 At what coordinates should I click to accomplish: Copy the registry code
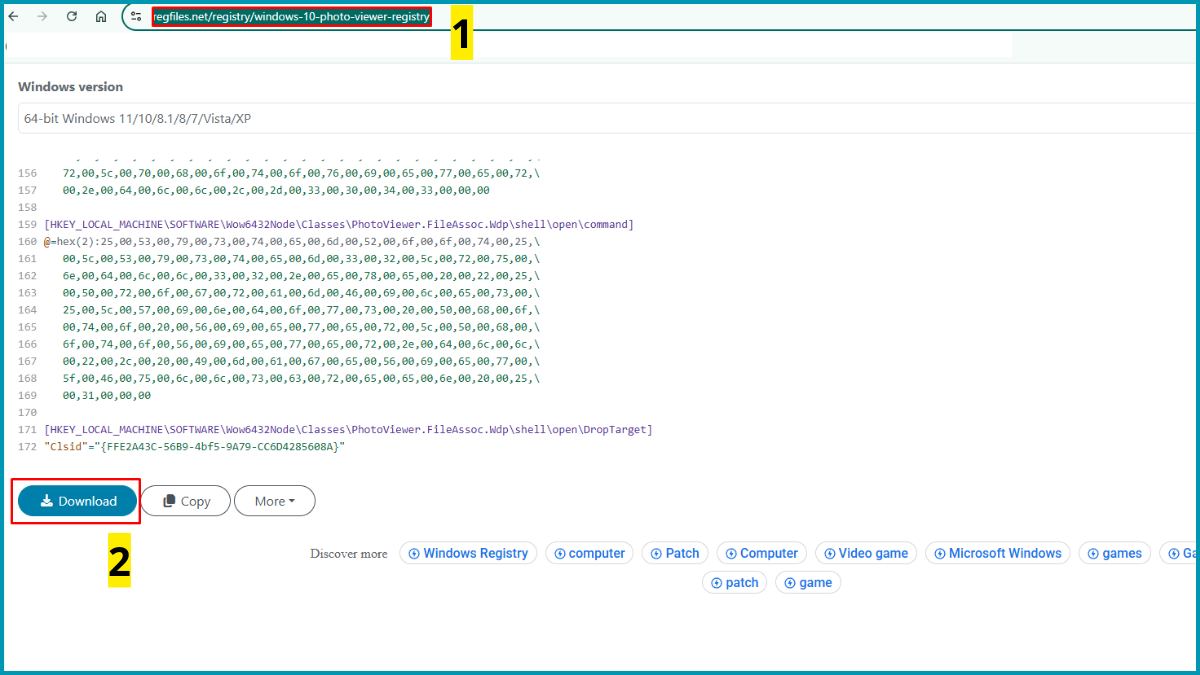(186, 501)
